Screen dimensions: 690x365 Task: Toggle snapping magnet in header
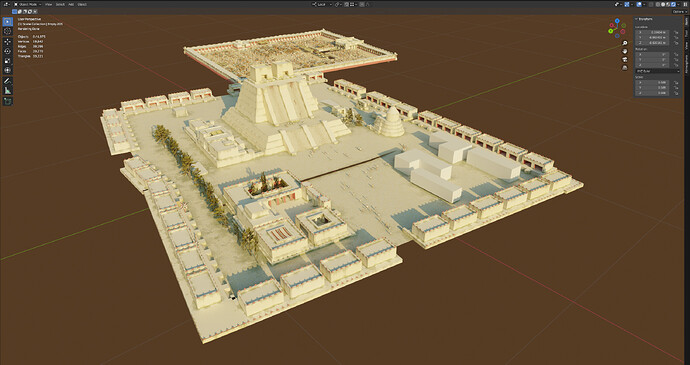(346, 4)
